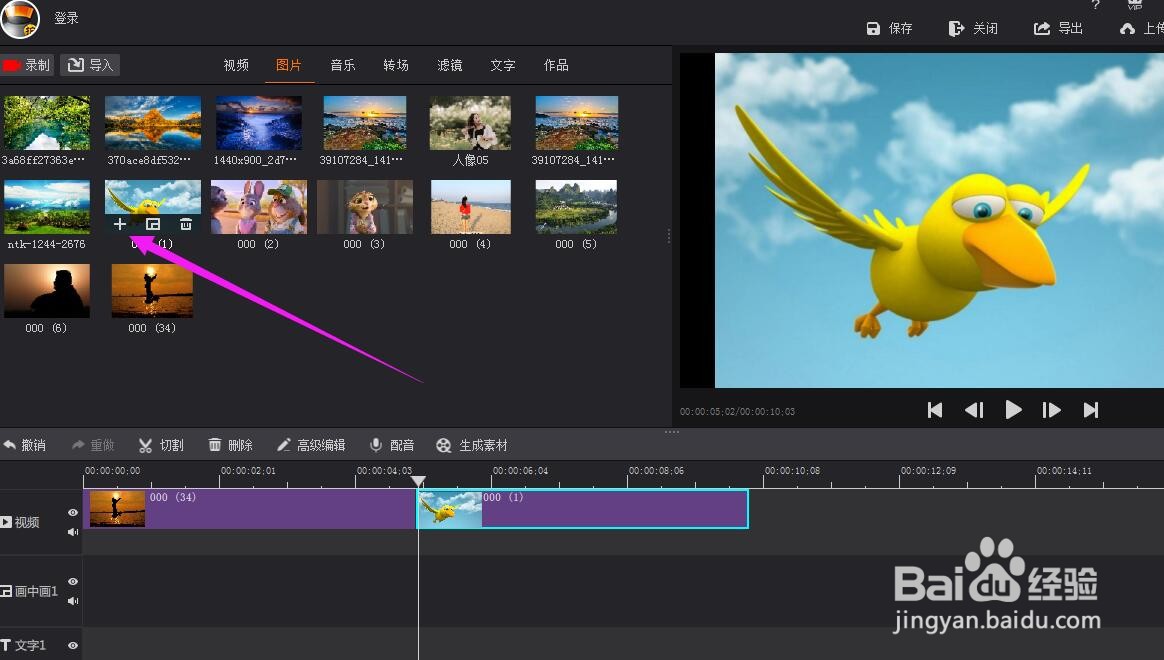This screenshot has height=660, width=1164.
Task: Select thumbnail 000 (6) silhouette
Action: (x=47, y=291)
